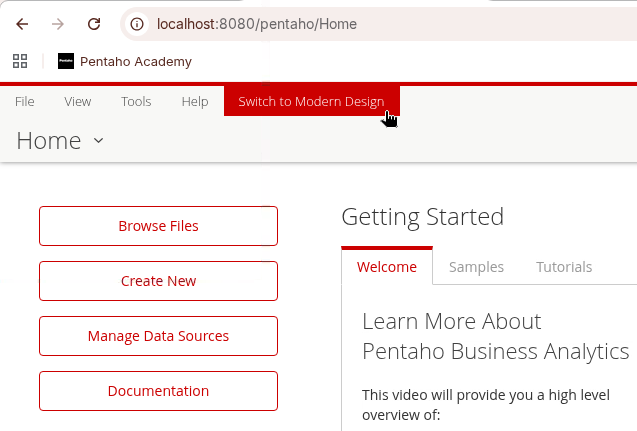
Task: Open the View menu
Action: (78, 101)
